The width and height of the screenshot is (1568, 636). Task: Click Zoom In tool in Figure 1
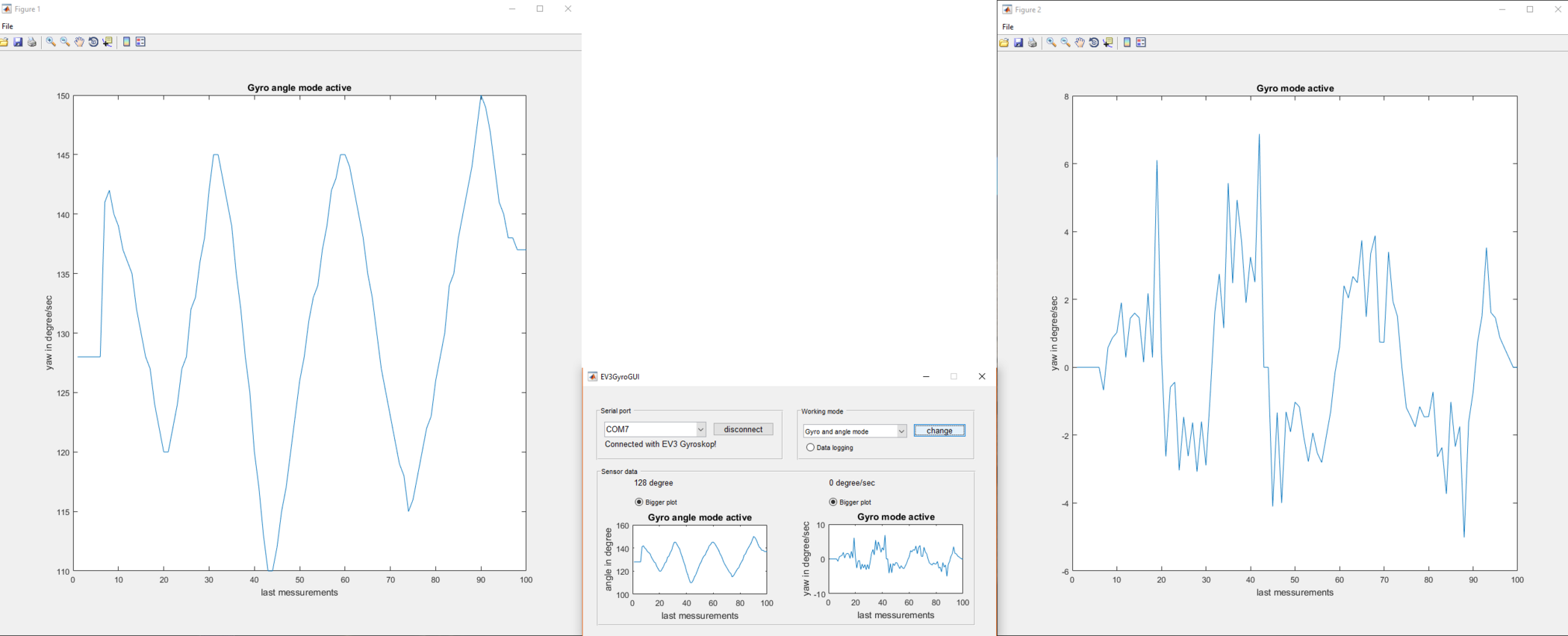pyautogui.click(x=51, y=42)
